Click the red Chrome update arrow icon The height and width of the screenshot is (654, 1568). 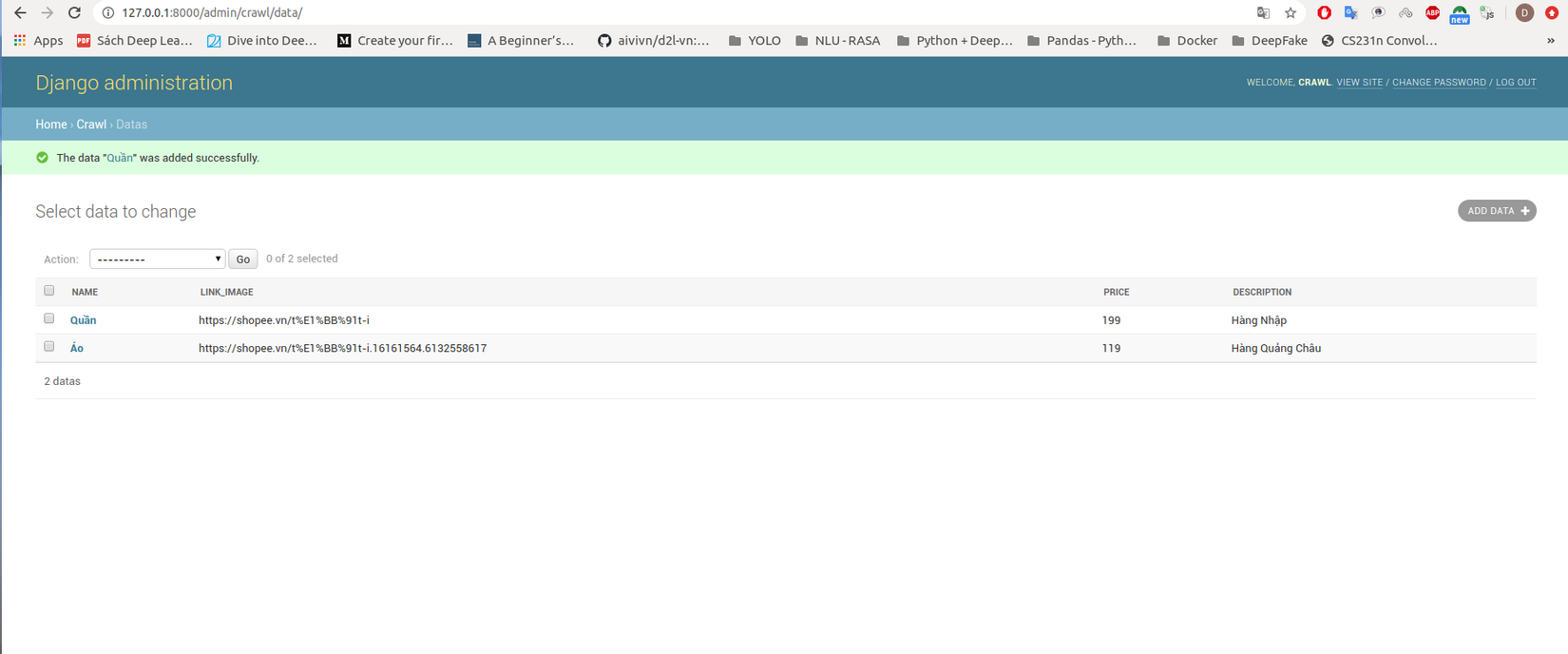[x=1552, y=13]
